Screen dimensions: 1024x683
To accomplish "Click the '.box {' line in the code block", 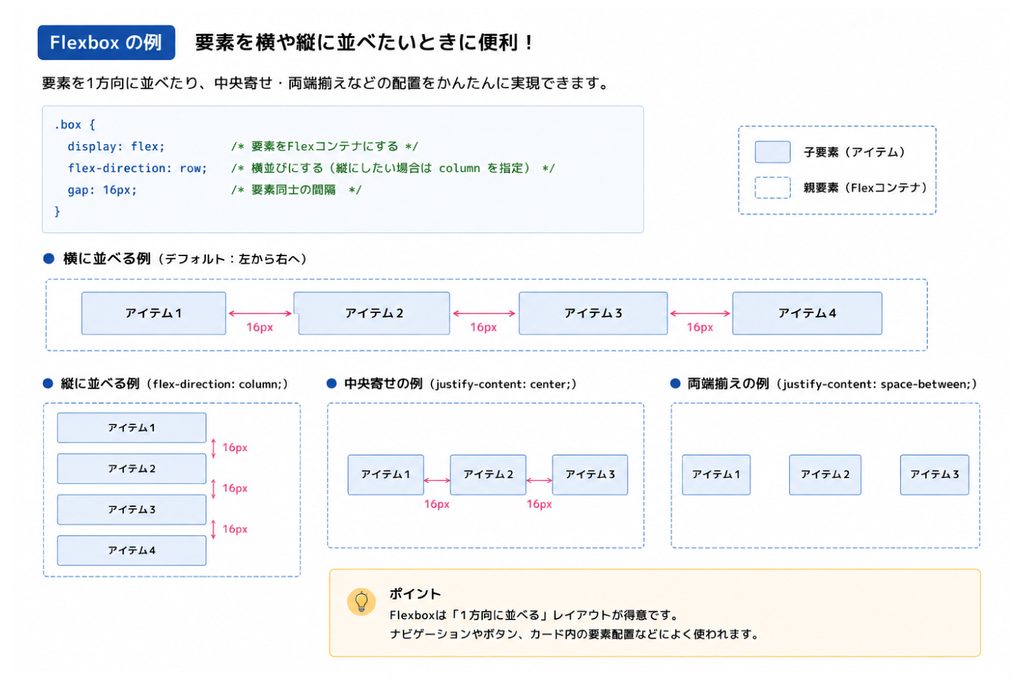I will [x=74, y=124].
